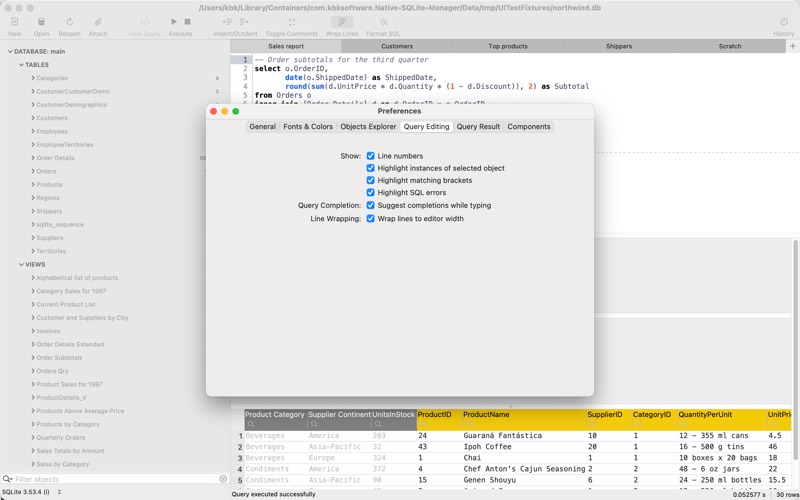
Task: Expand the Orders table node
Action: pyautogui.click(x=33, y=171)
